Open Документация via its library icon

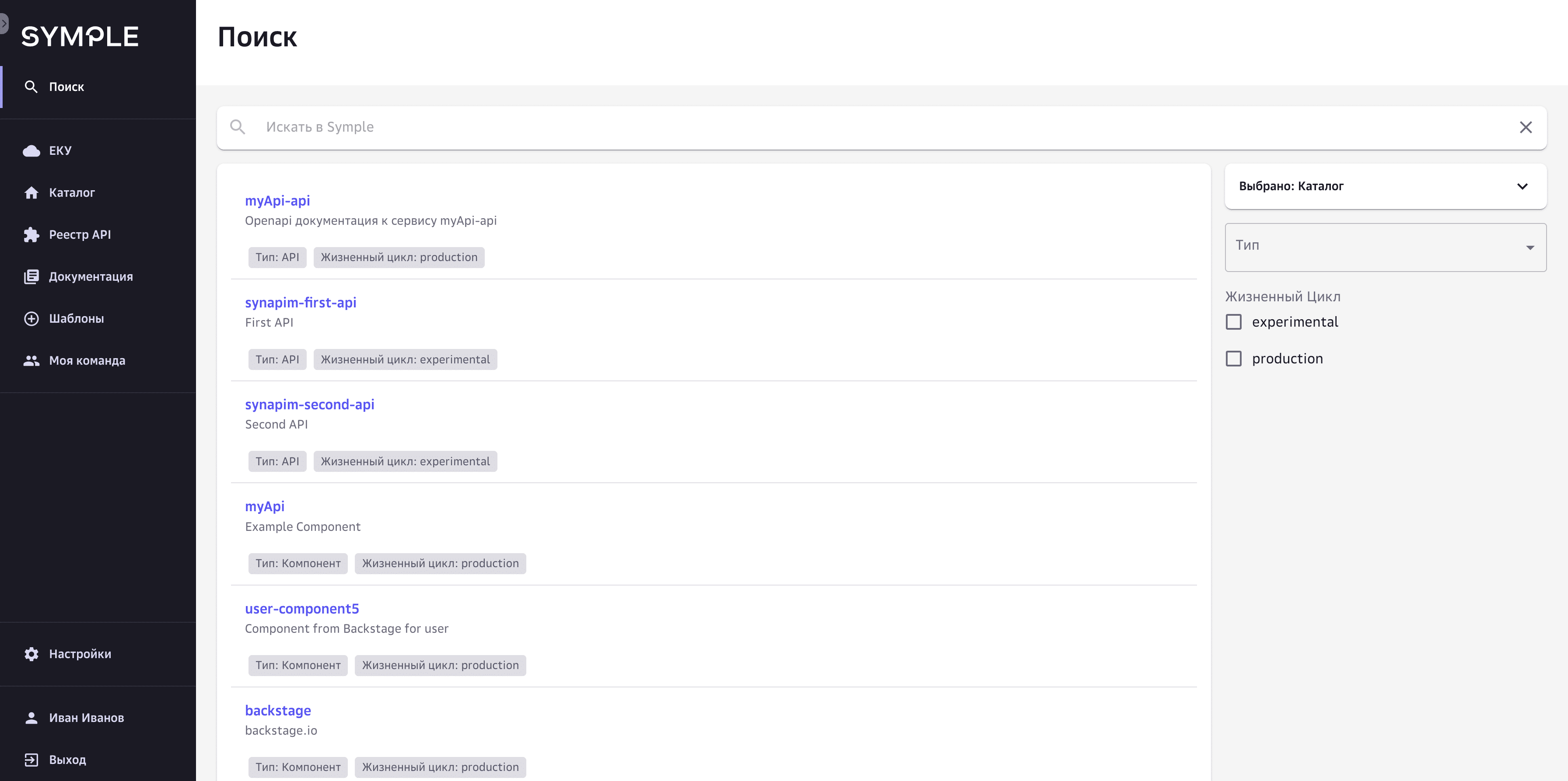click(31, 277)
